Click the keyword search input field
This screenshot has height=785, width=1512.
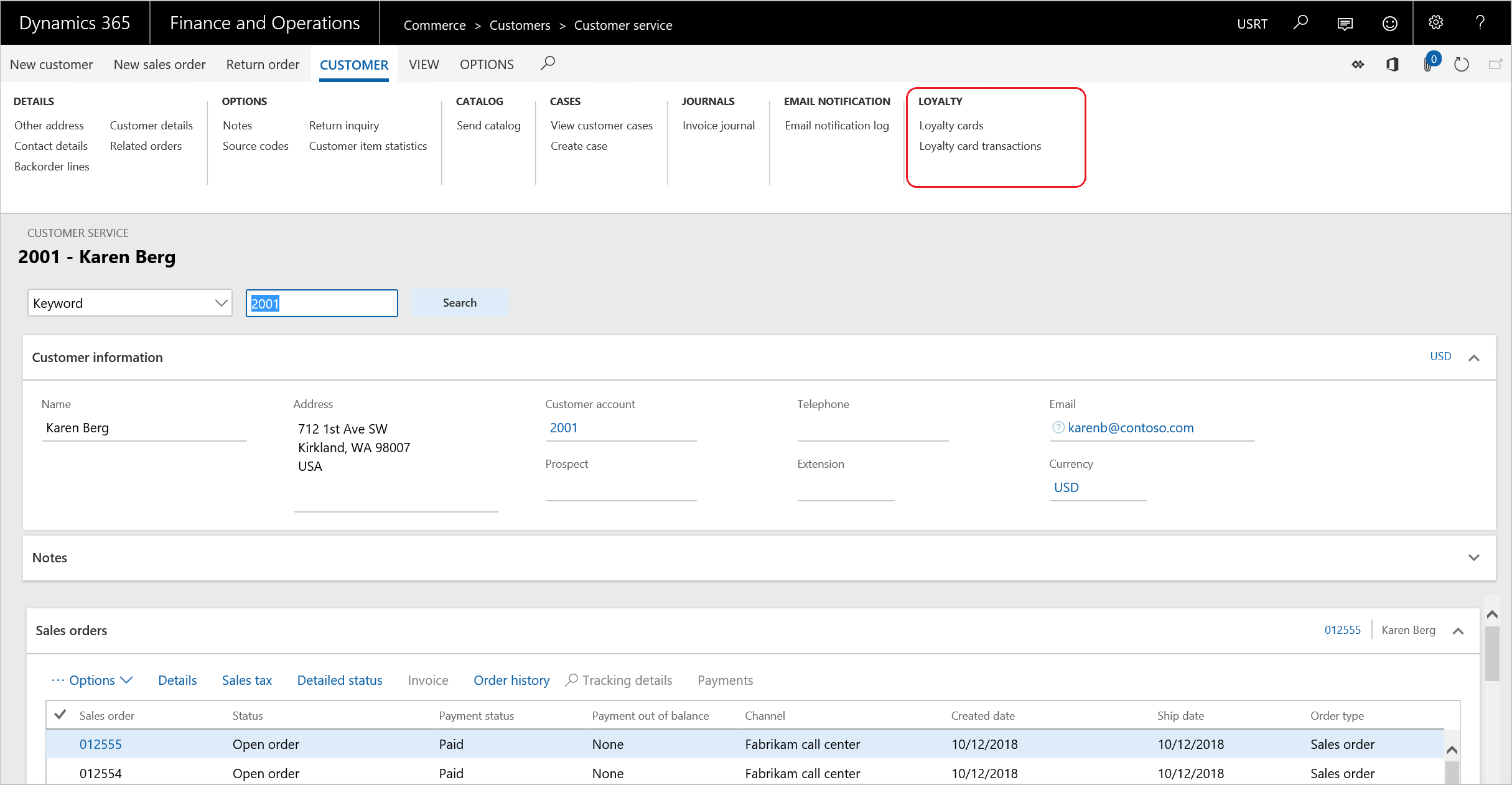pos(322,303)
